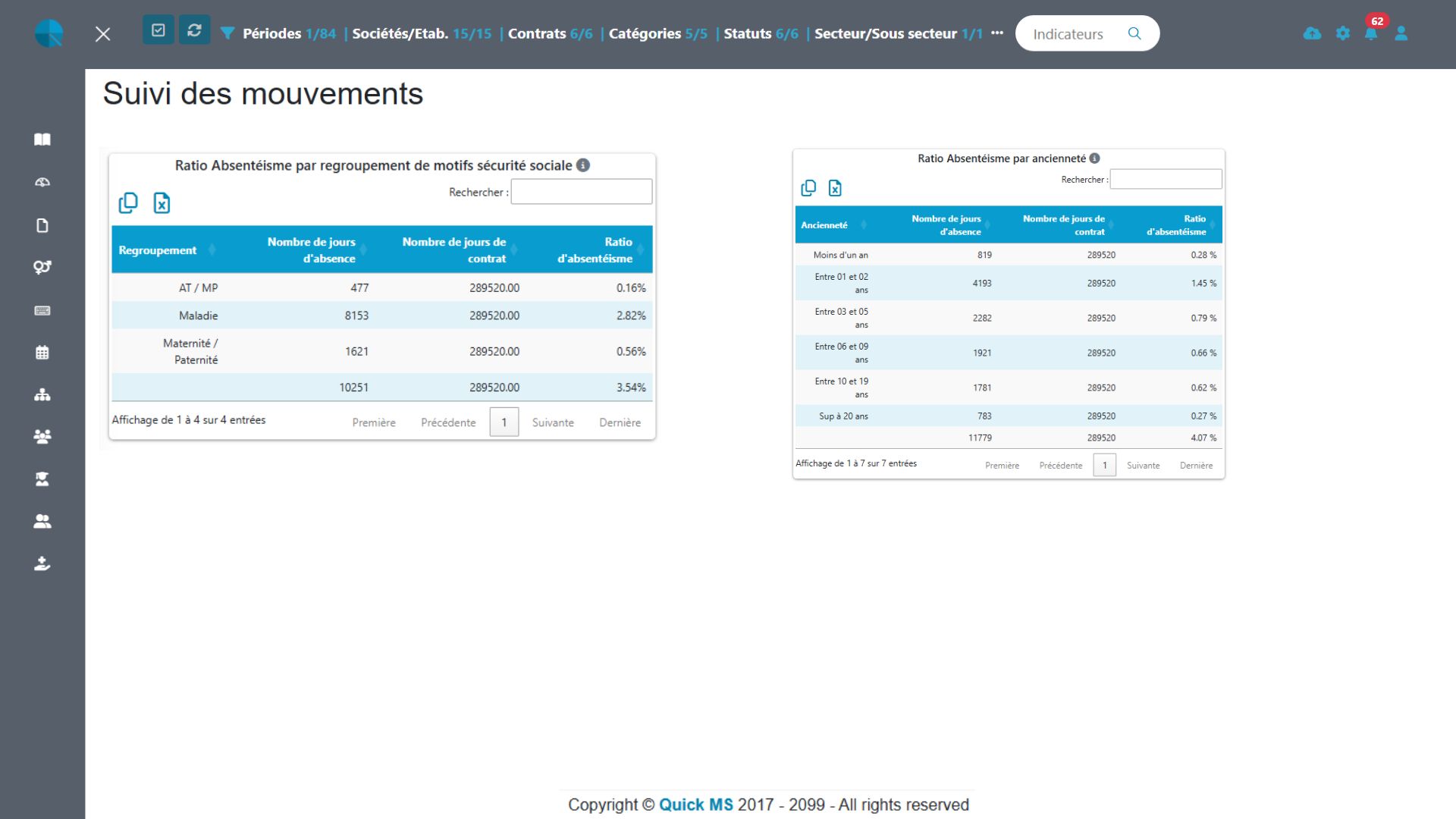Open the cloud upload icon
The height and width of the screenshot is (819, 1456).
(x=1312, y=33)
